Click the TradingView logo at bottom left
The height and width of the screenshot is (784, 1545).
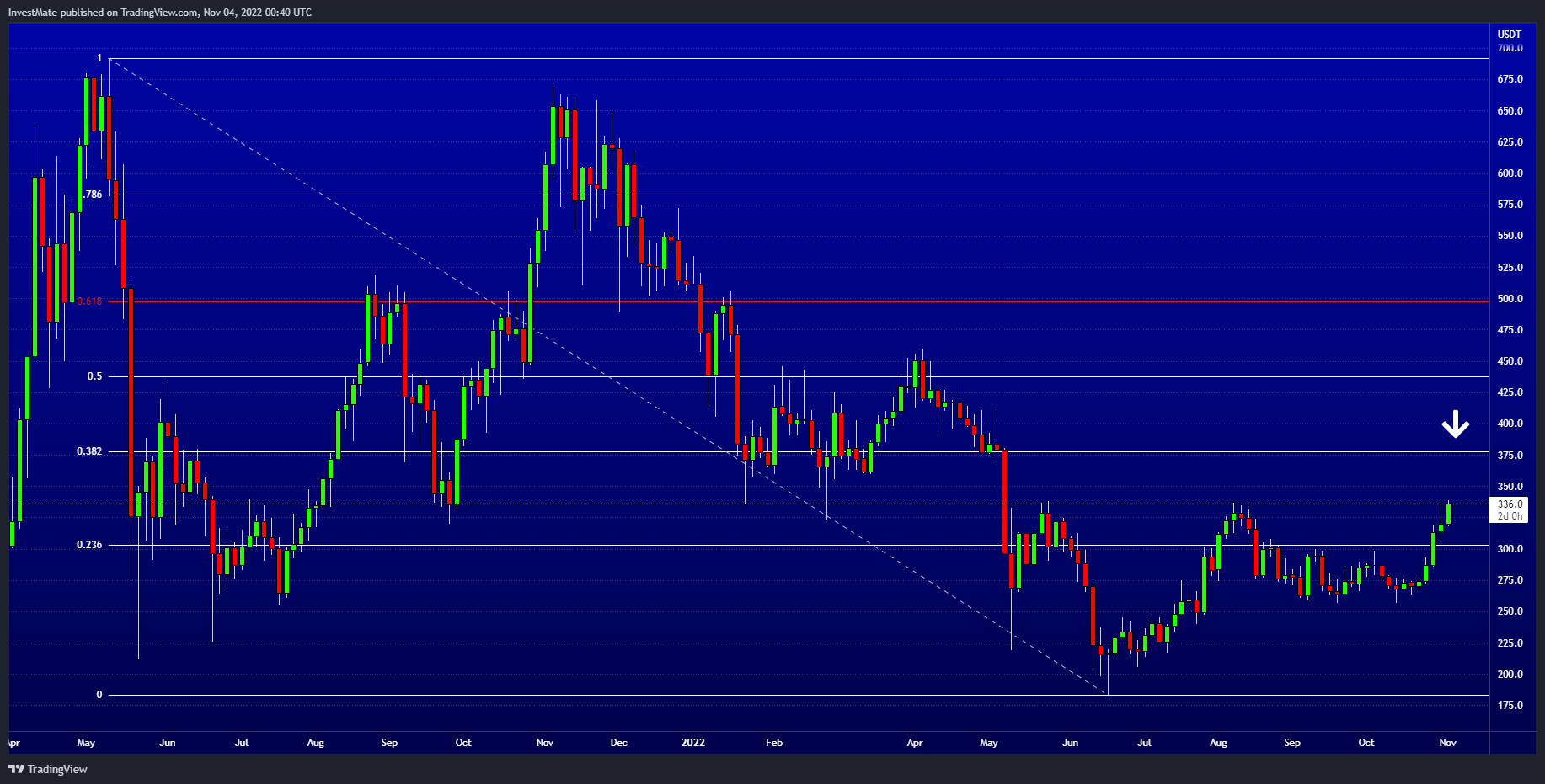48,769
